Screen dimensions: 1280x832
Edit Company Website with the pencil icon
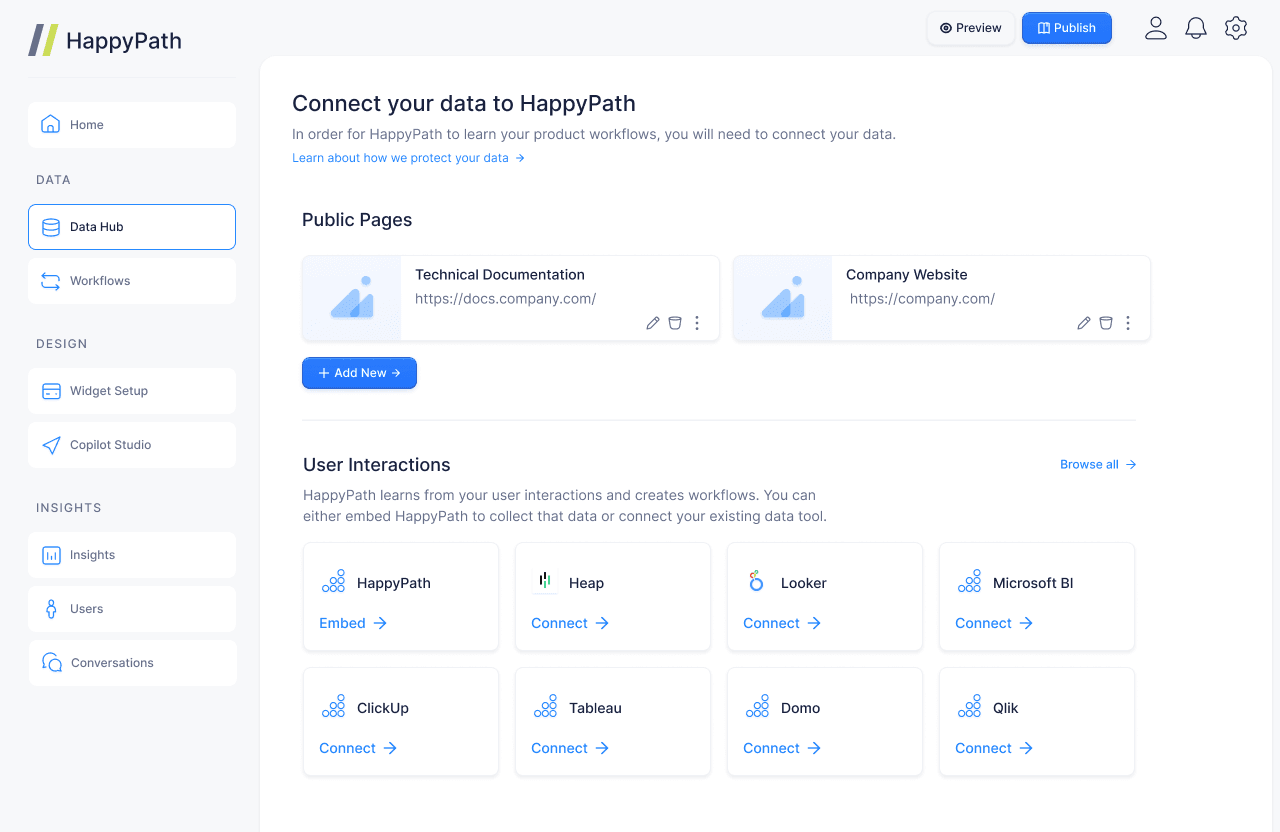point(1084,323)
